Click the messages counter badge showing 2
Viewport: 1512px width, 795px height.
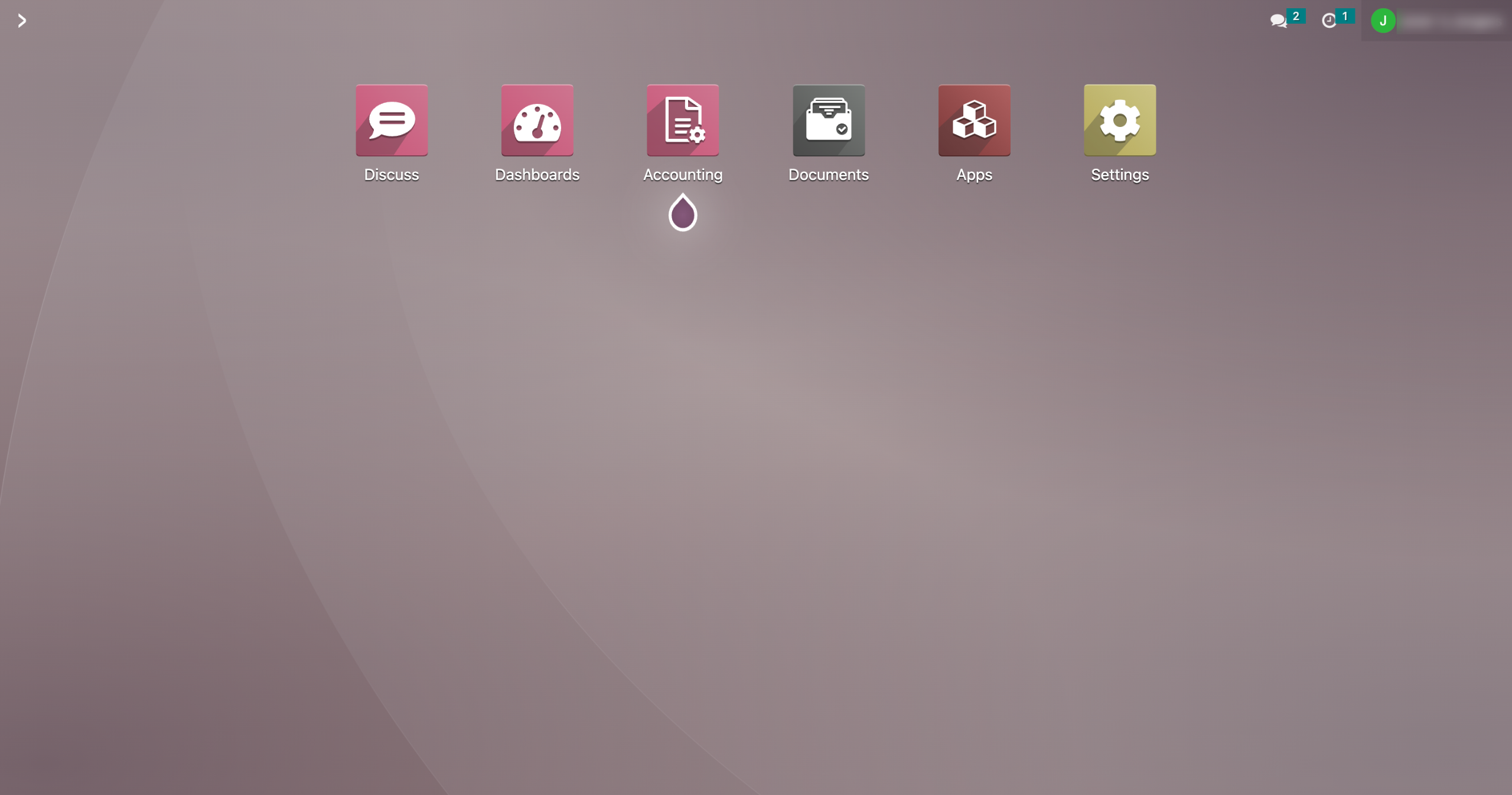coord(1296,16)
